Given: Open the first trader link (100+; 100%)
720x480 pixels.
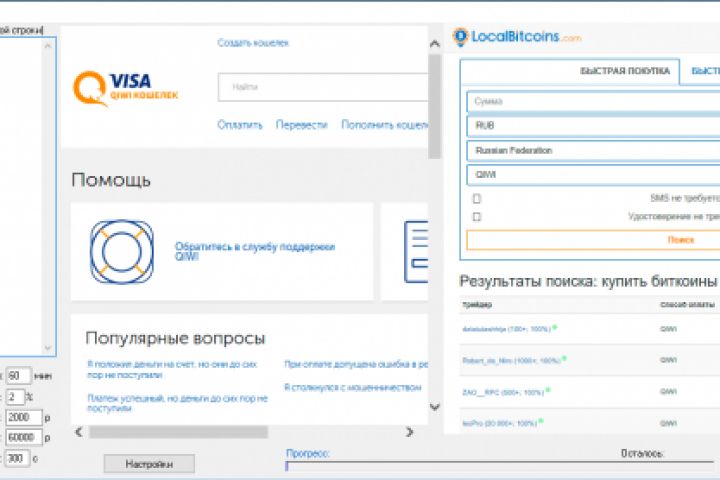Looking at the screenshot, I should pyautogui.click(x=506, y=329).
